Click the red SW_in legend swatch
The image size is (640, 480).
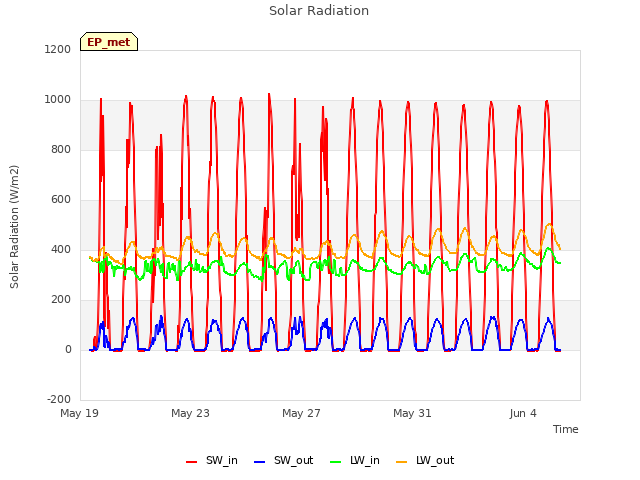191,462
